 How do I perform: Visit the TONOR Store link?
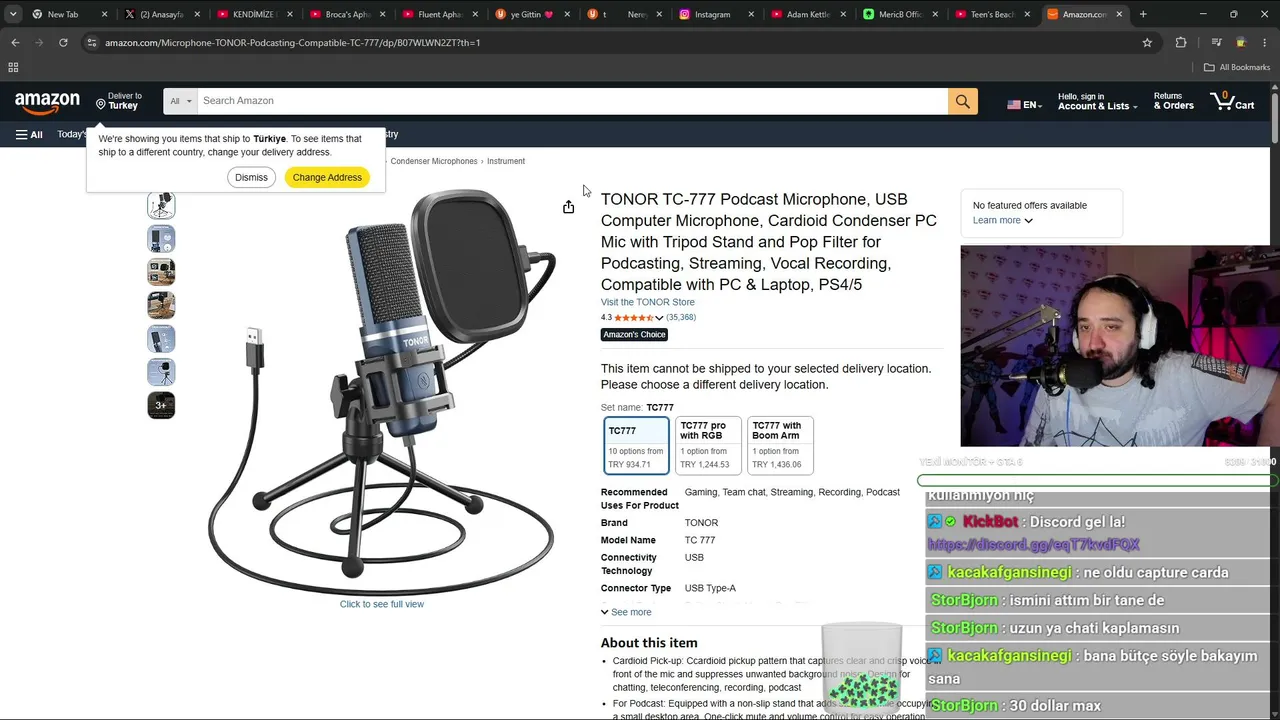(648, 302)
